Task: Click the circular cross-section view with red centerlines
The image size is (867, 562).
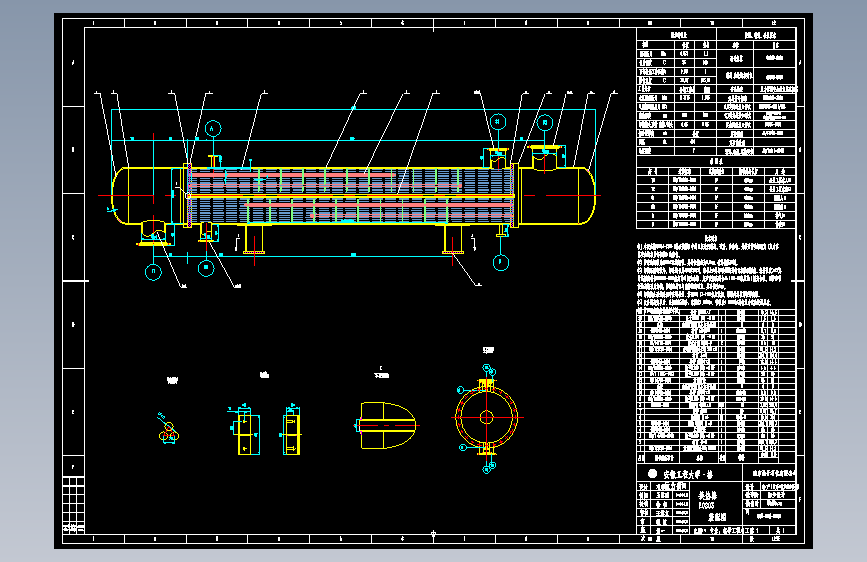Action: 487,418
